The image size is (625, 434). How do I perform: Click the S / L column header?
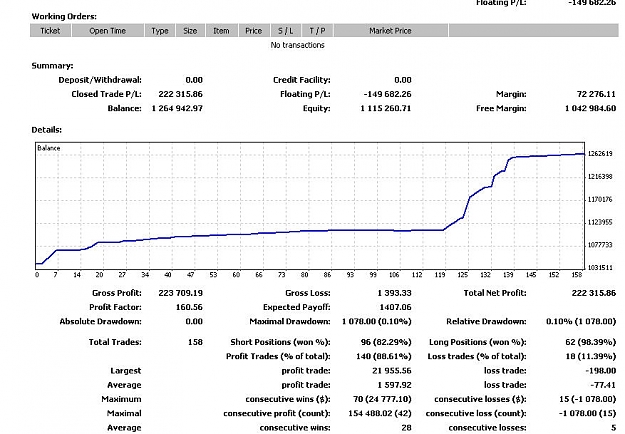pos(285,31)
